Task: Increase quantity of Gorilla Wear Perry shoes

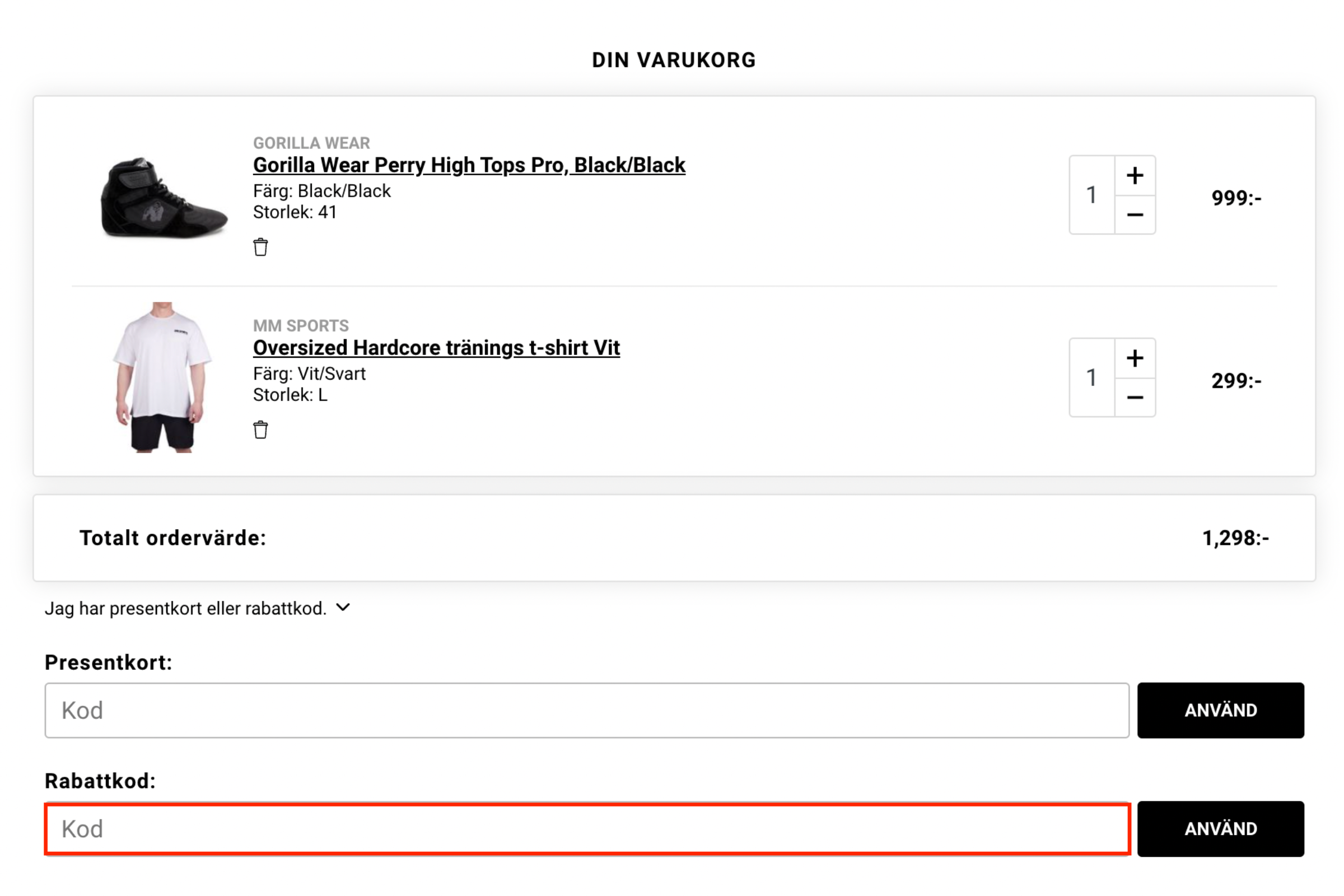Action: pos(1135,175)
